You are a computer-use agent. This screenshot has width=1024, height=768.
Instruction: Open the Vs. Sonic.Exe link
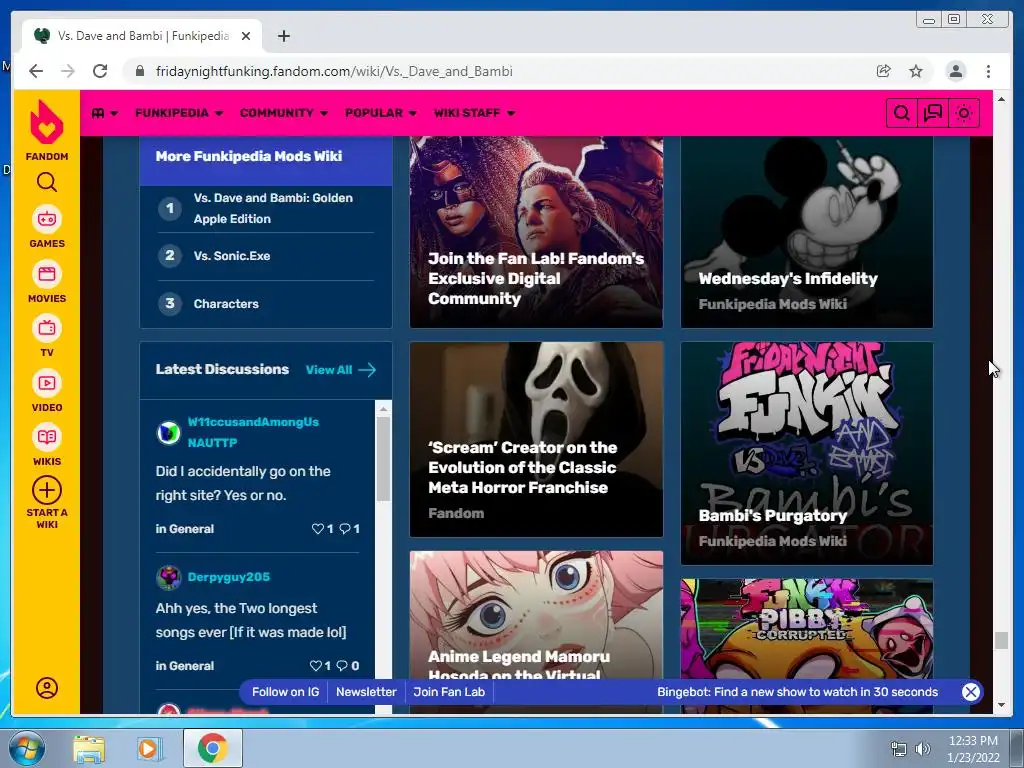(x=232, y=256)
